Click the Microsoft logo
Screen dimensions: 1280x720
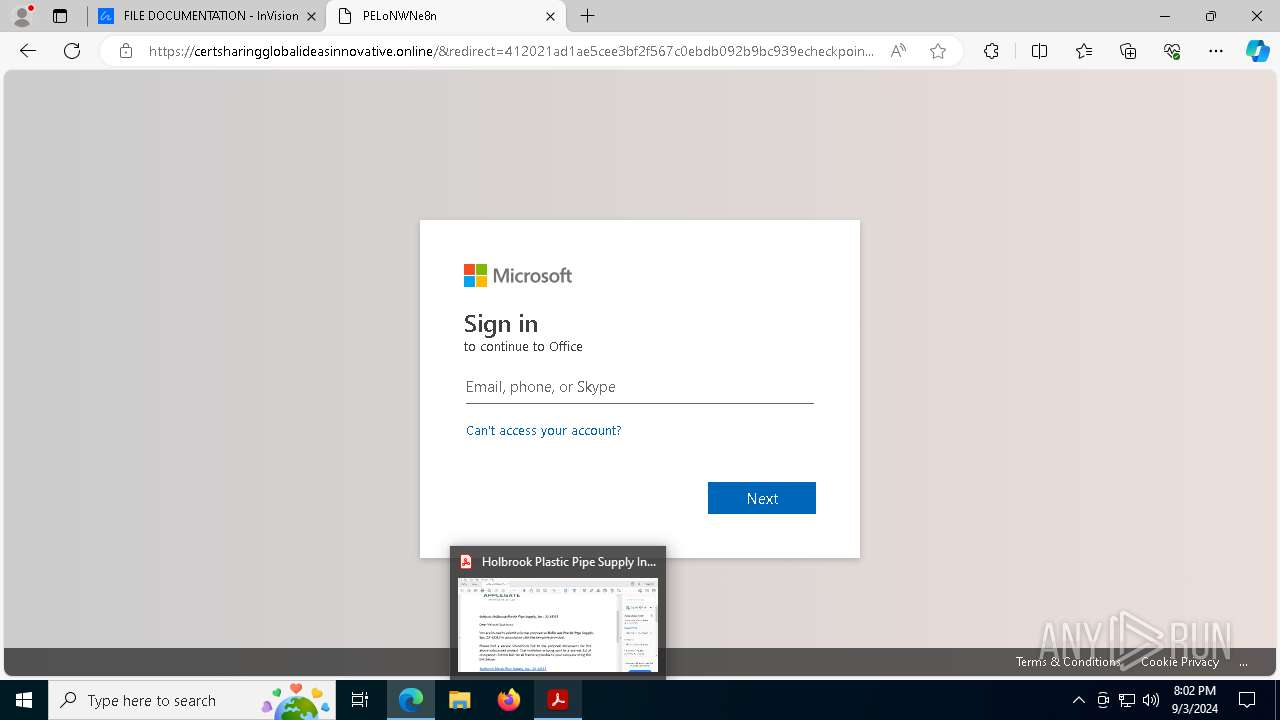[x=518, y=276]
